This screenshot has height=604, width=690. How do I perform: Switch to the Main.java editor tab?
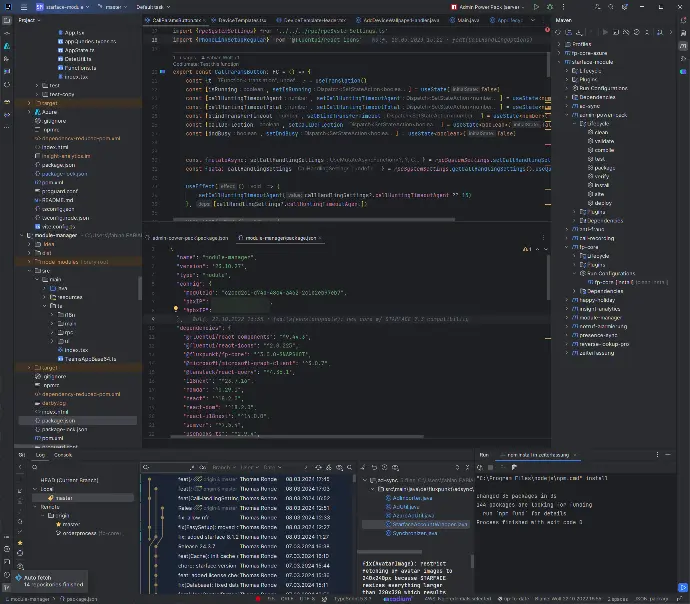(x=464, y=20)
